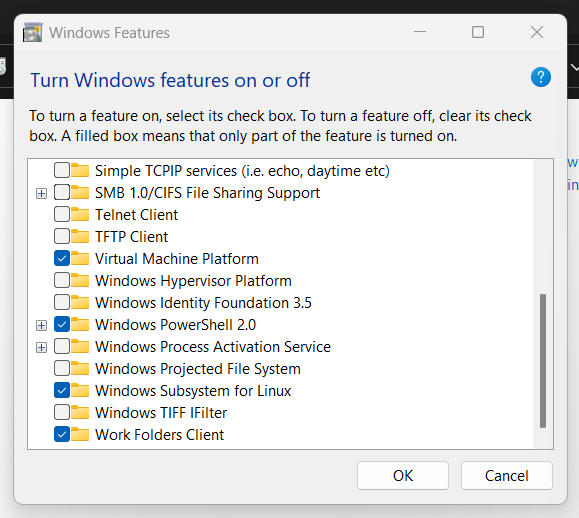579x518 pixels.
Task: Uncheck the Virtual Machine Platform checkbox
Action: 62,258
